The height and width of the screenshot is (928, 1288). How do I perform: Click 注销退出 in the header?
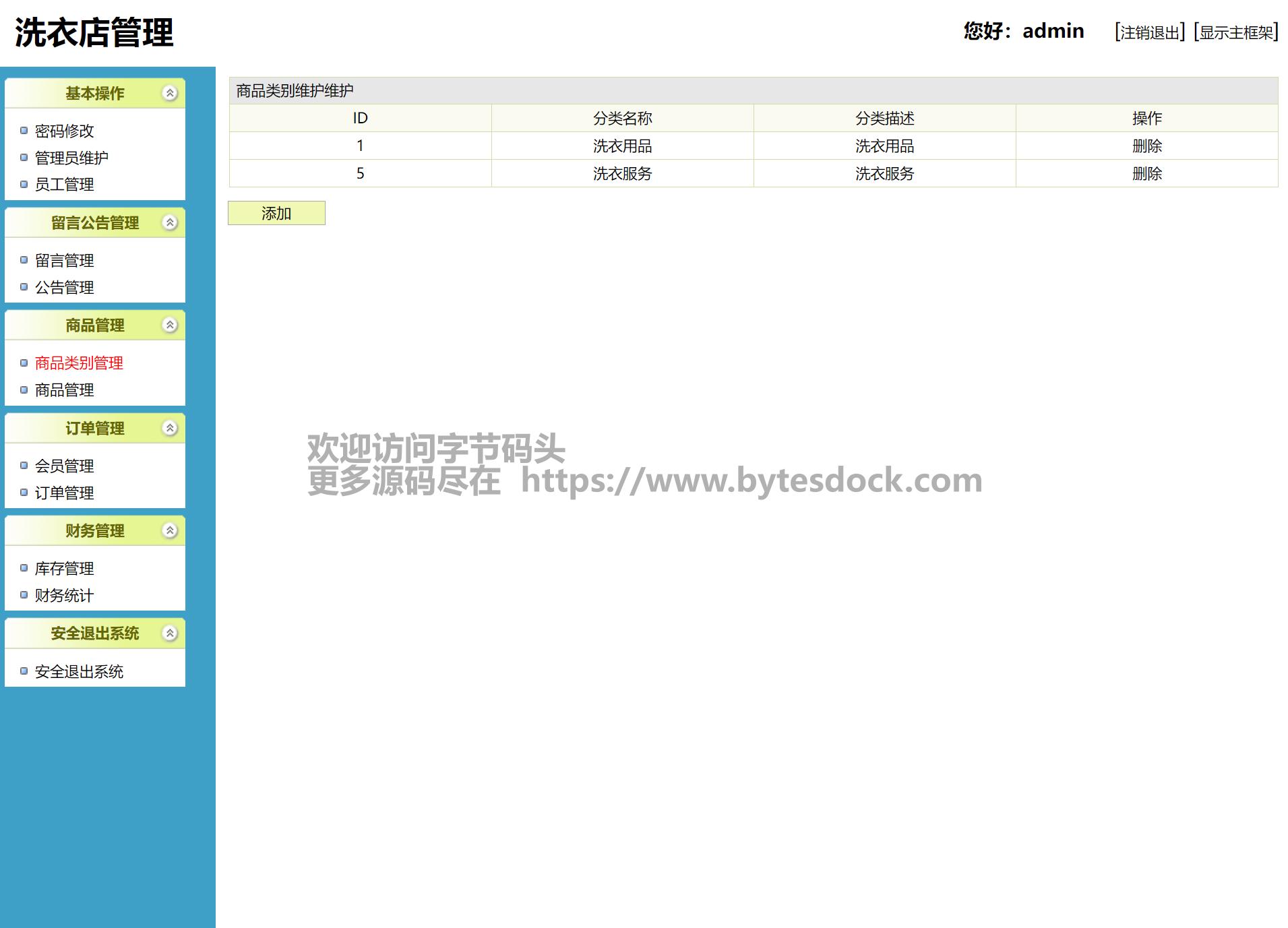coord(1149,32)
